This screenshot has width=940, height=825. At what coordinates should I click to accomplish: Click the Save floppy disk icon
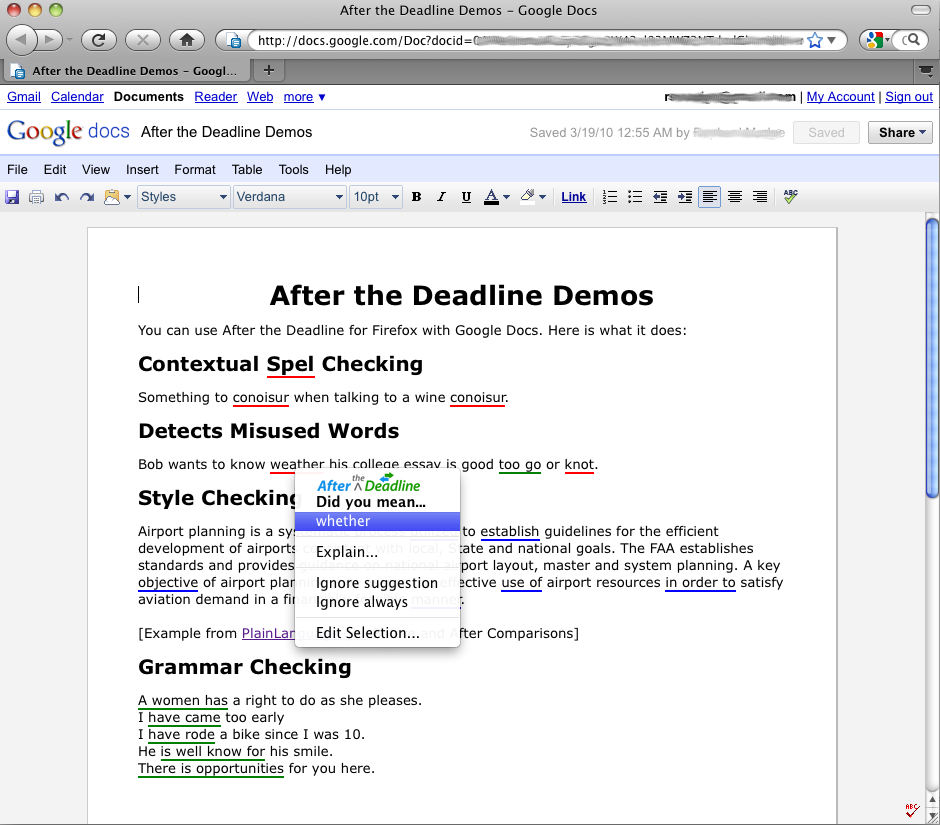tap(13, 197)
